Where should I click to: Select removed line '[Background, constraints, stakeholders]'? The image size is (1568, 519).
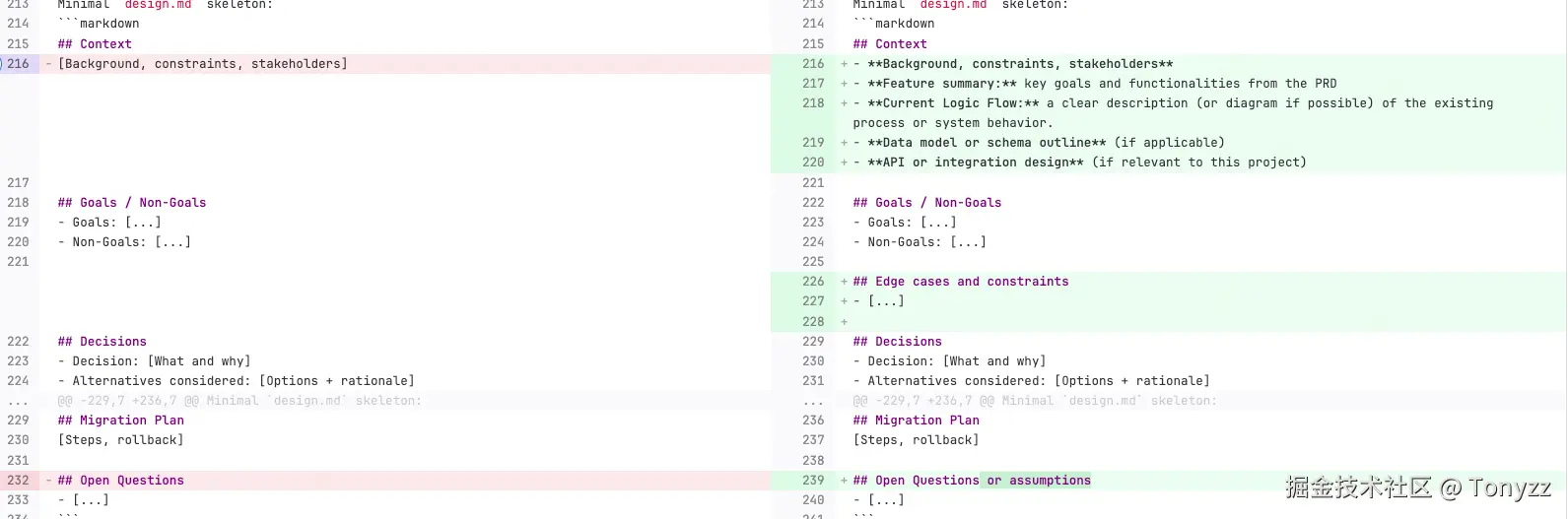(202, 64)
